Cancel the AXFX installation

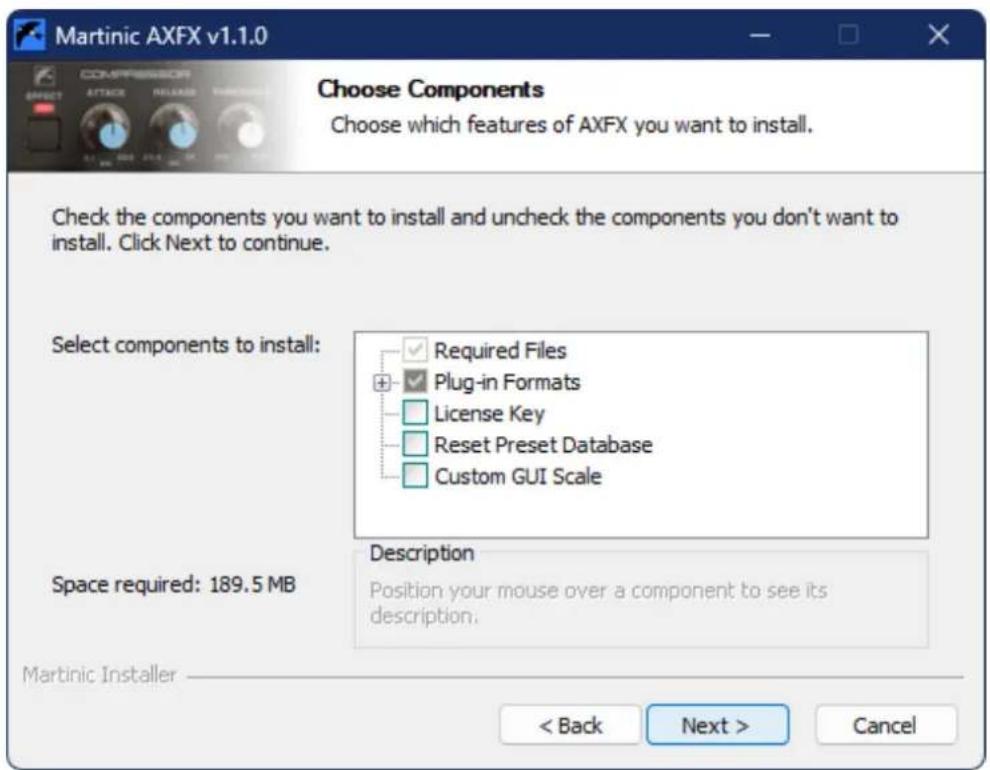885,725
